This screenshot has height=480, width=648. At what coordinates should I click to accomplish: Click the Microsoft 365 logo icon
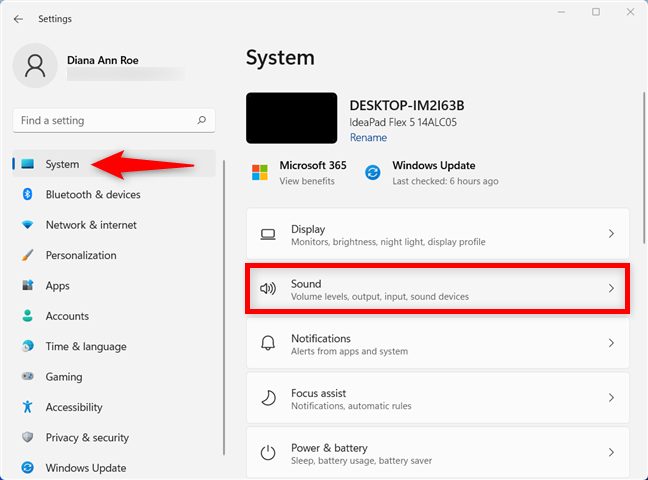click(260, 172)
